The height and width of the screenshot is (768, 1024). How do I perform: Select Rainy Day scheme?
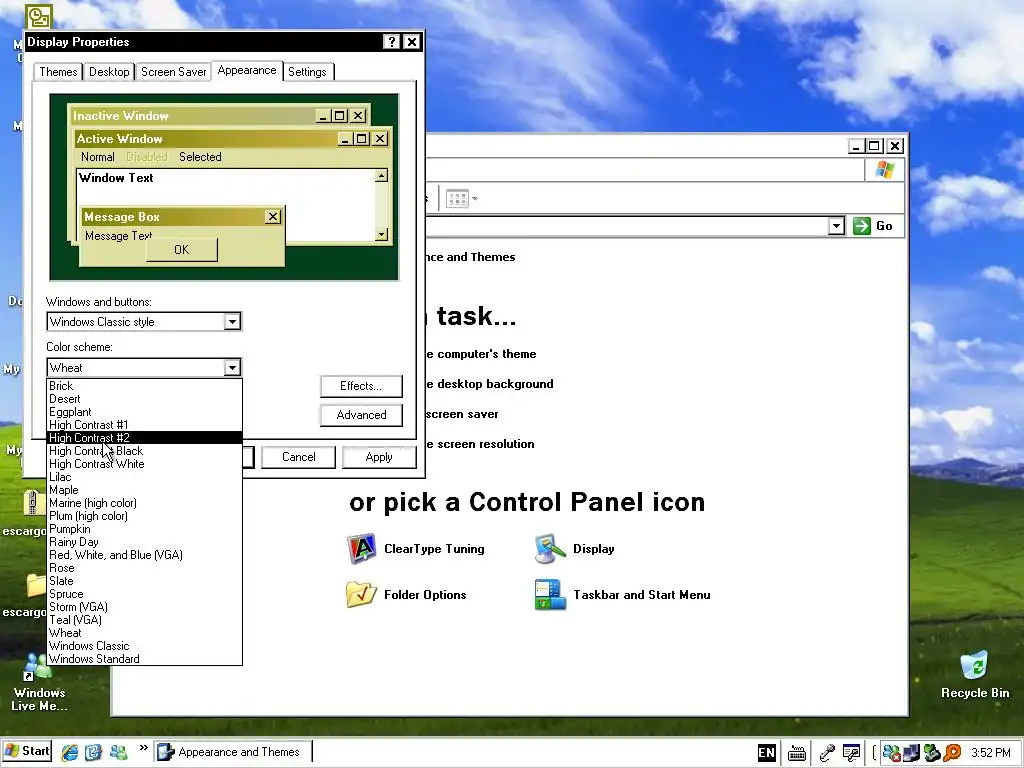[x=144, y=542]
